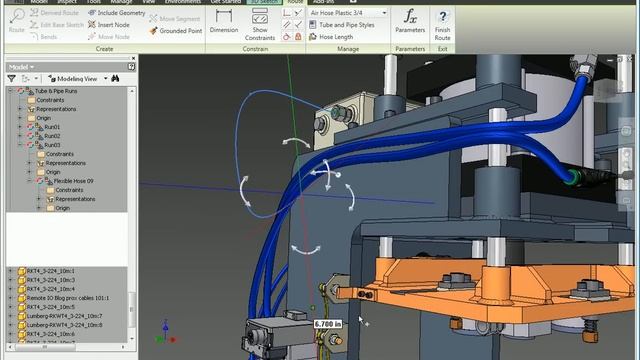Click the Hose Length command

coord(331,37)
